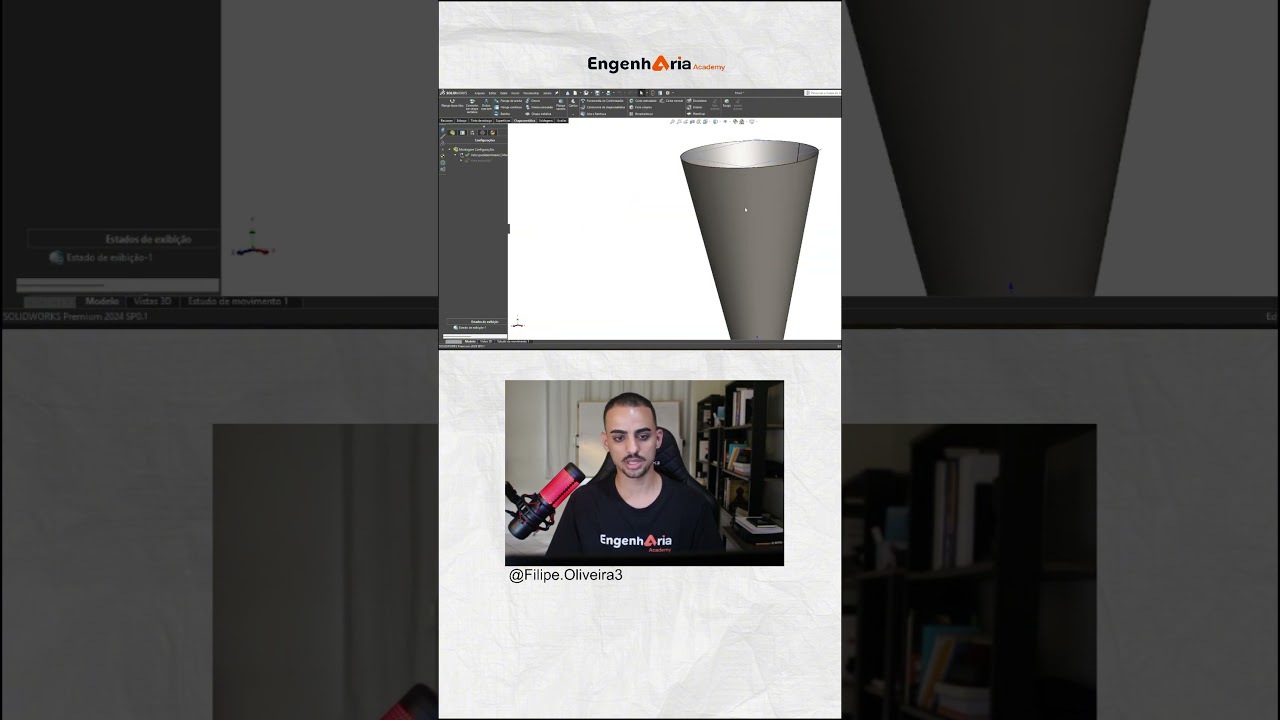1280x720 pixels.
Task: Switch to the Esboço ribbon tab
Action: click(462, 120)
